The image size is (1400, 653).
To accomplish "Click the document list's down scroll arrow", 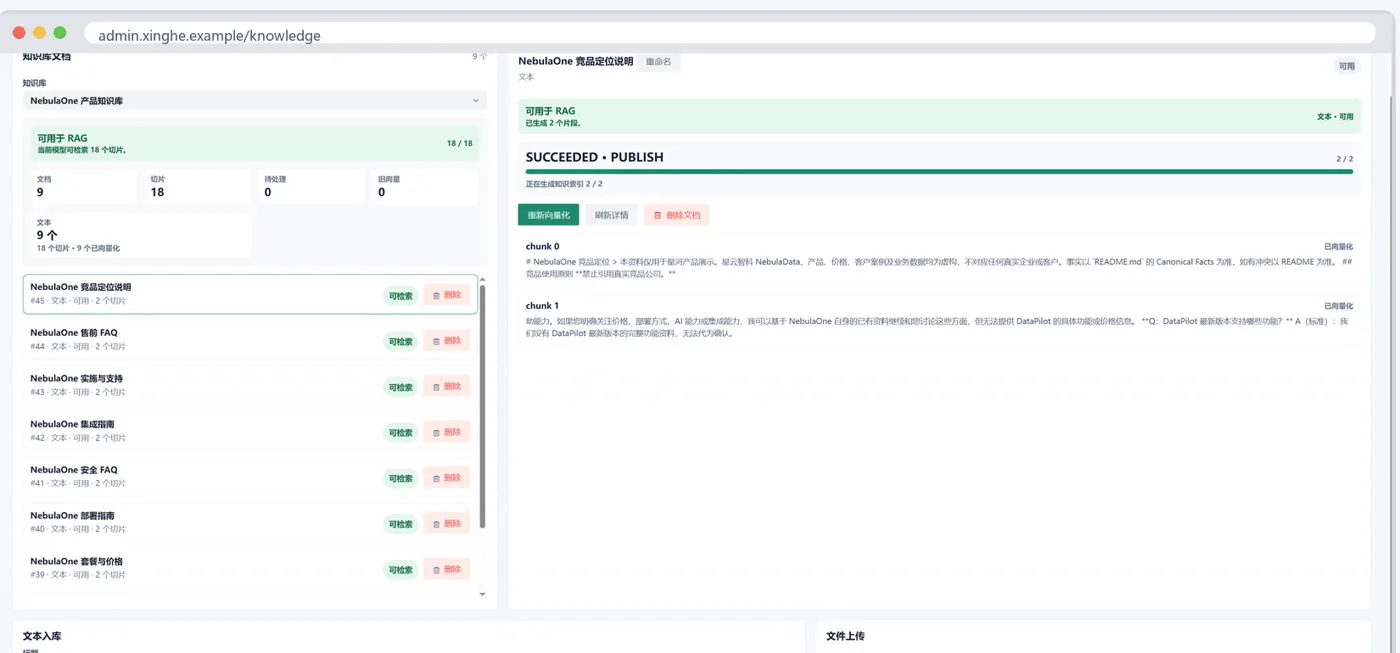I will [482, 595].
